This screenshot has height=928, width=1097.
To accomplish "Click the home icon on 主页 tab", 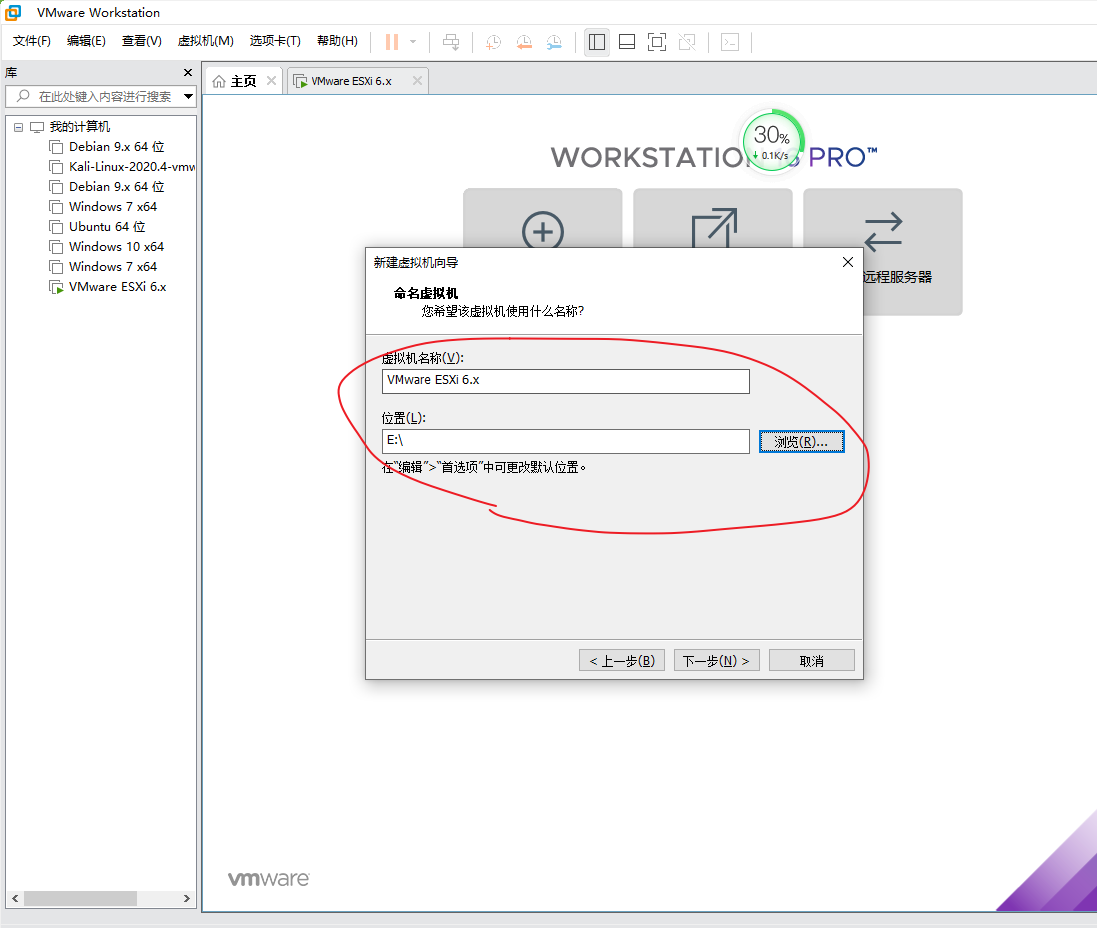I will coord(219,82).
